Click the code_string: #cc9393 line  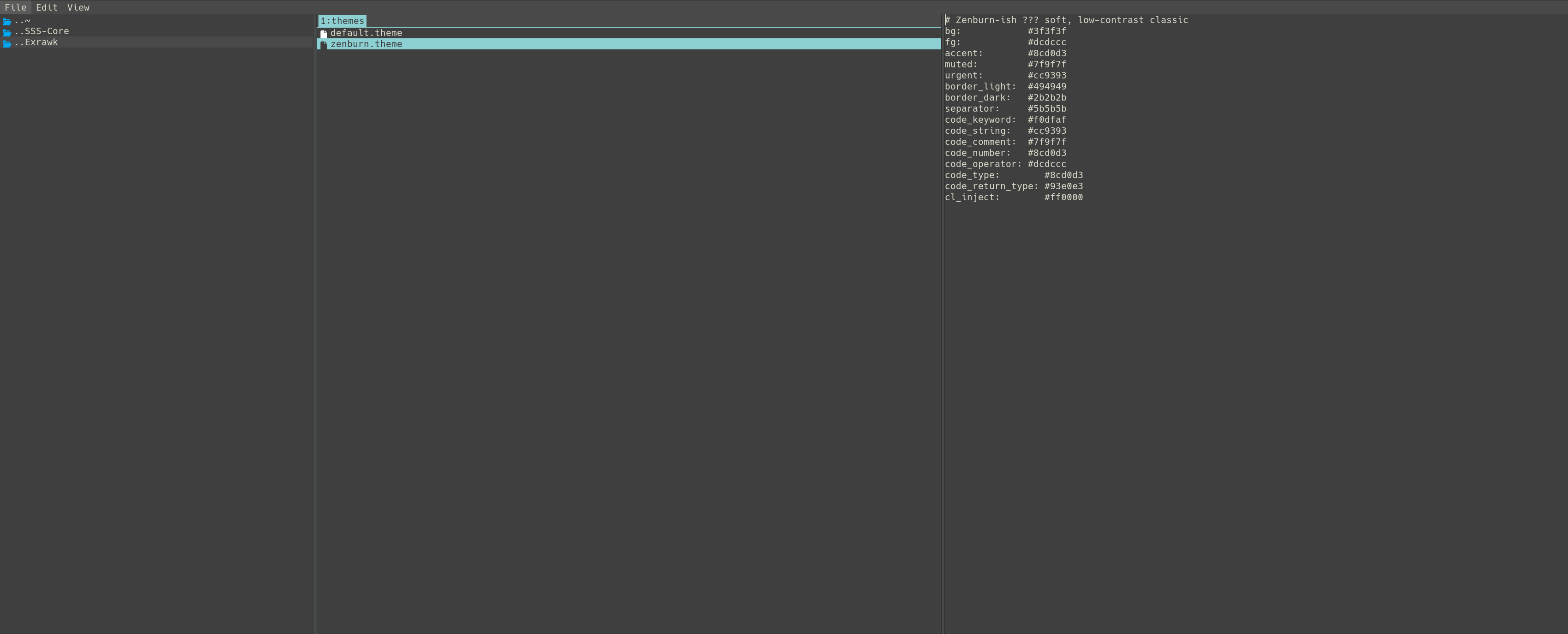pyautogui.click(x=1005, y=131)
